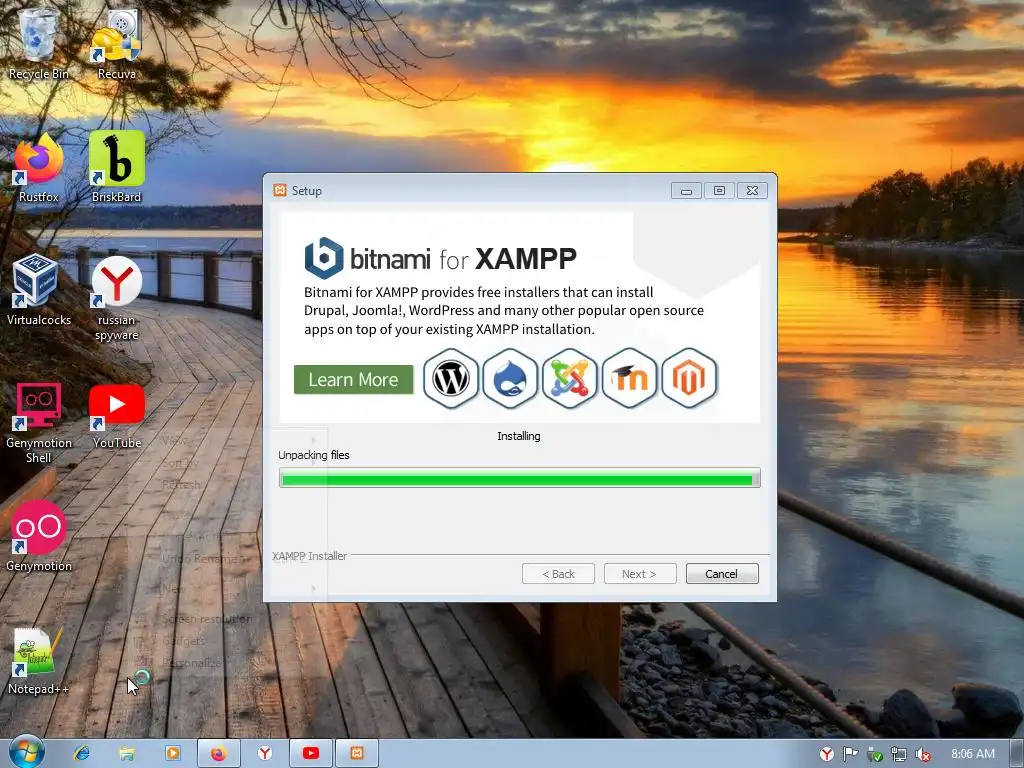Maximize the Setup window
The width and height of the screenshot is (1024, 768).
719,191
